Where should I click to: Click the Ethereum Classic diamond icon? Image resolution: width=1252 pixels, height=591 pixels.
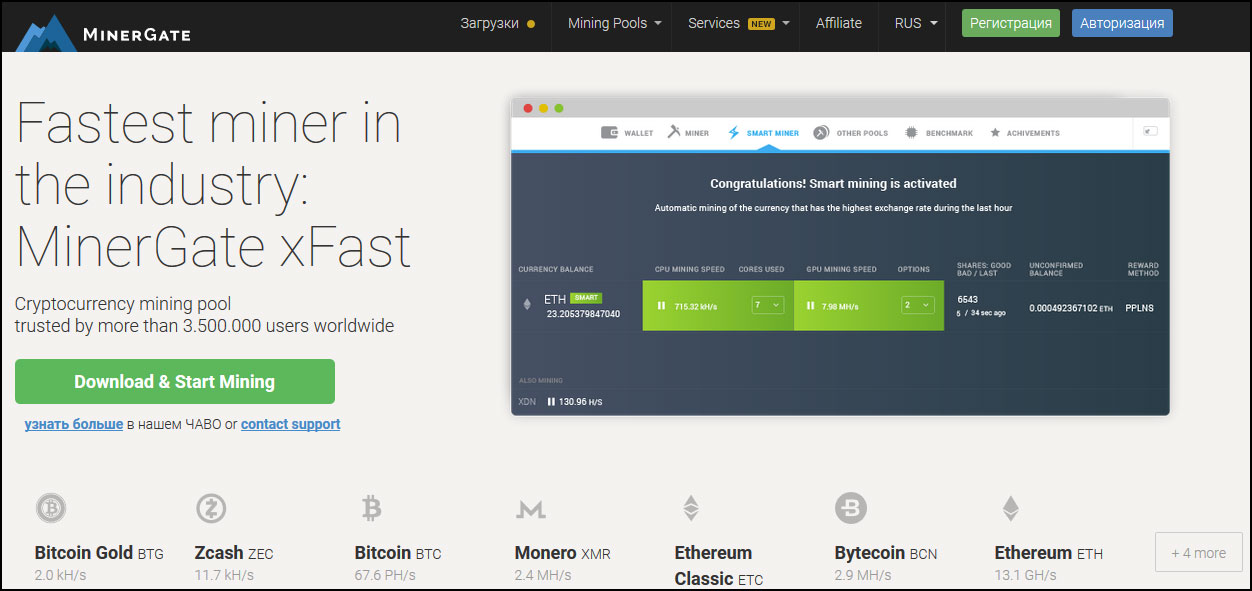[691, 509]
